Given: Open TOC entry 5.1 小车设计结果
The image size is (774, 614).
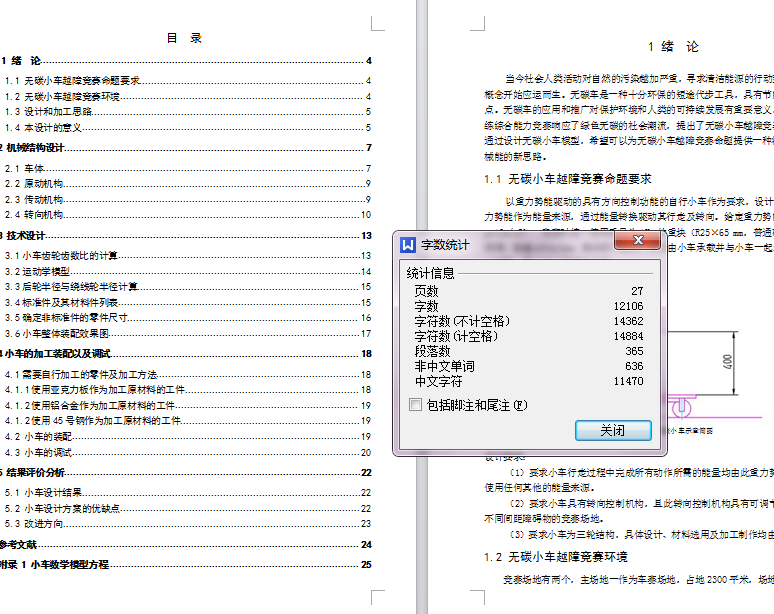Looking at the screenshot, I should 188,493.
